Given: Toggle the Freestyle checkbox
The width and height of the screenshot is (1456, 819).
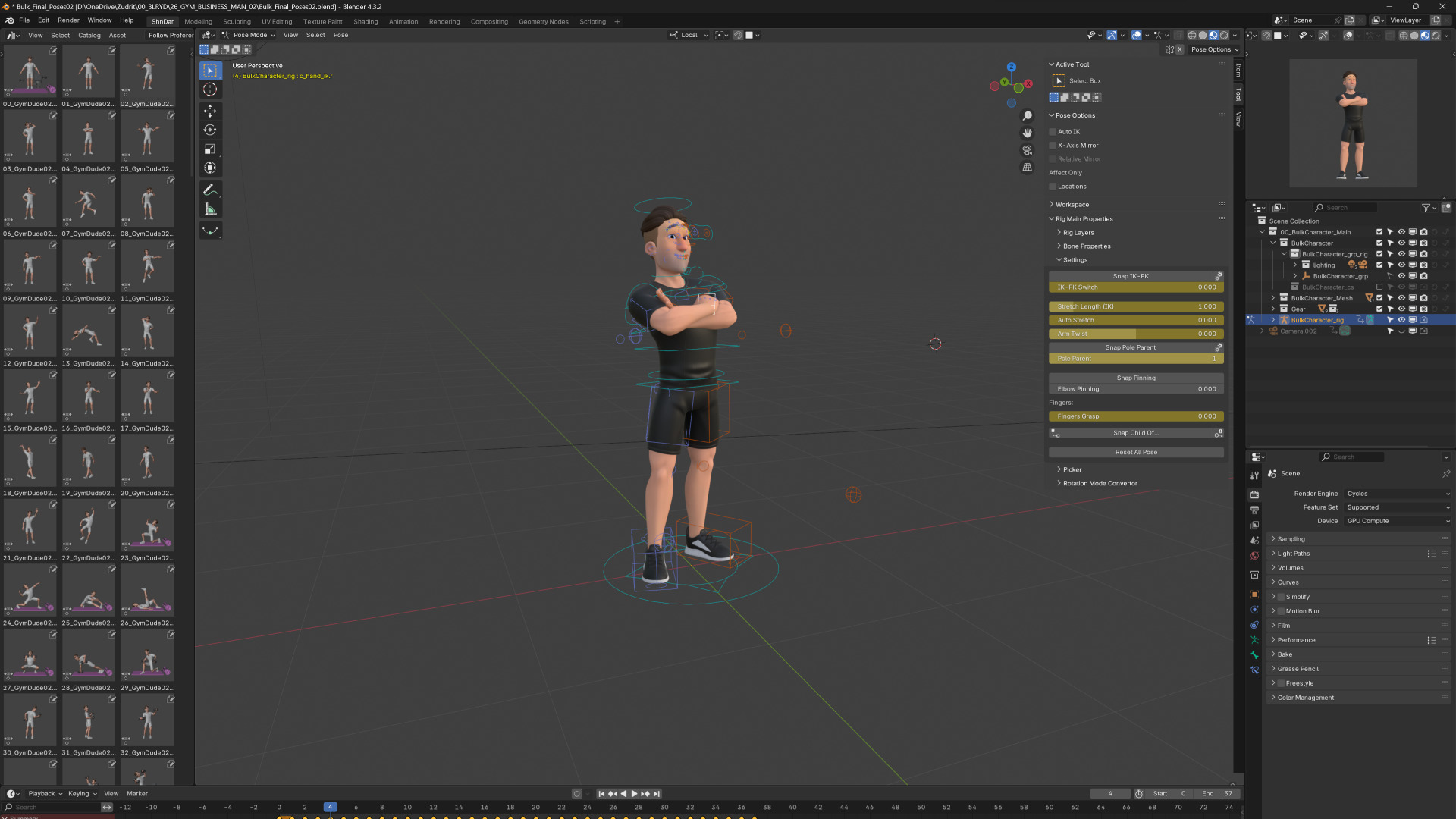Looking at the screenshot, I should [x=1281, y=683].
